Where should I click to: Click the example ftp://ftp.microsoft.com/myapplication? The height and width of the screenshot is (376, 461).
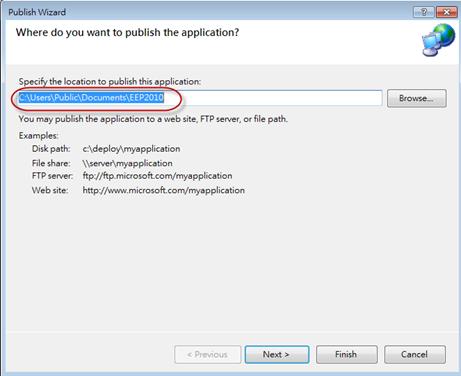[x=157, y=176]
